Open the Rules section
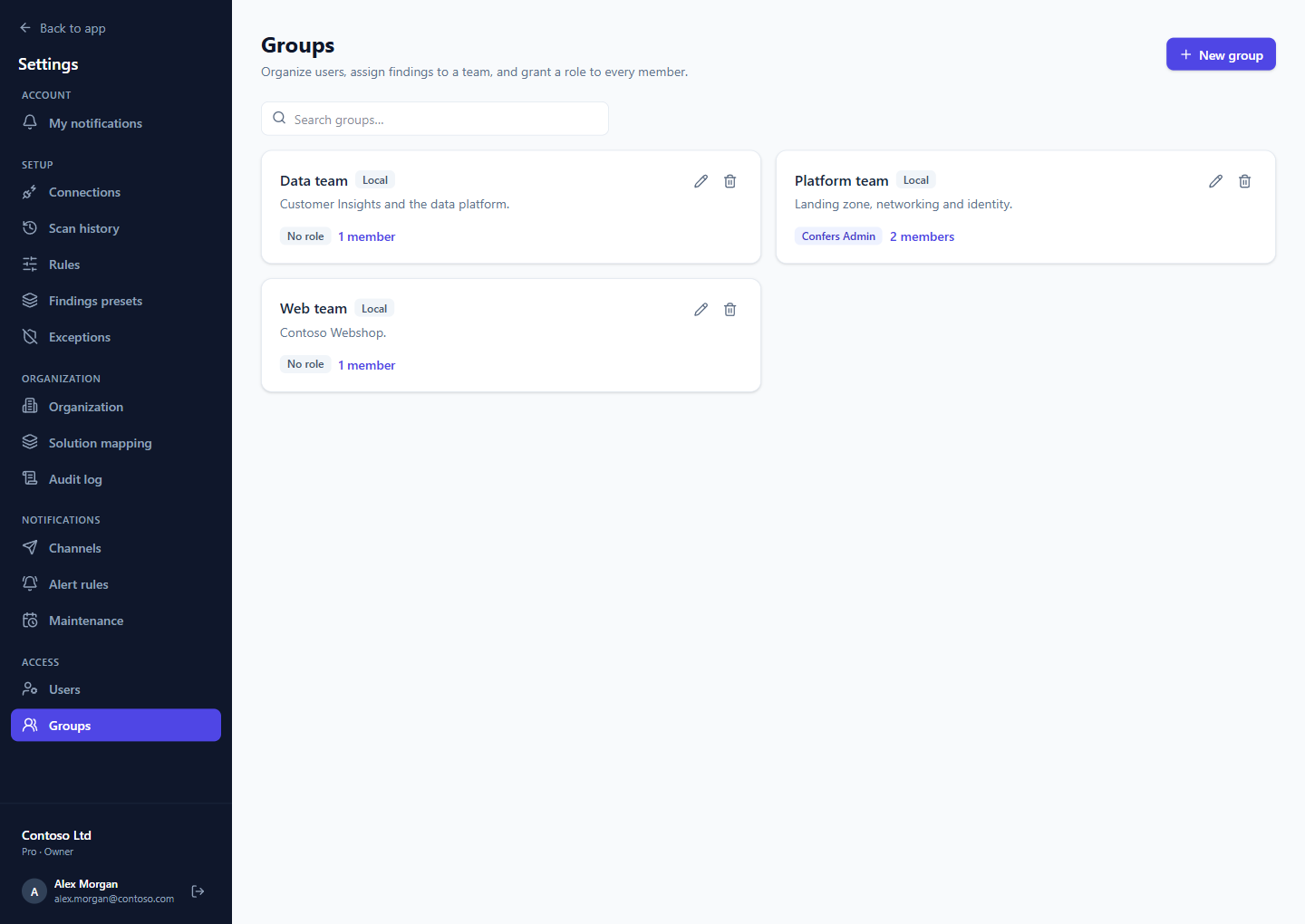The width and height of the screenshot is (1305, 924). [116, 265]
